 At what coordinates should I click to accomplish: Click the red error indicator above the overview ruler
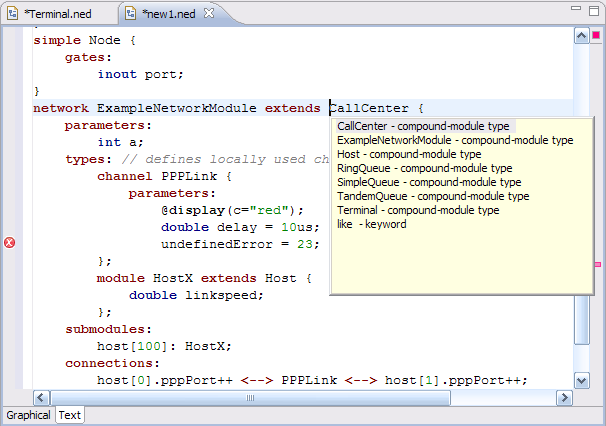[596, 35]
